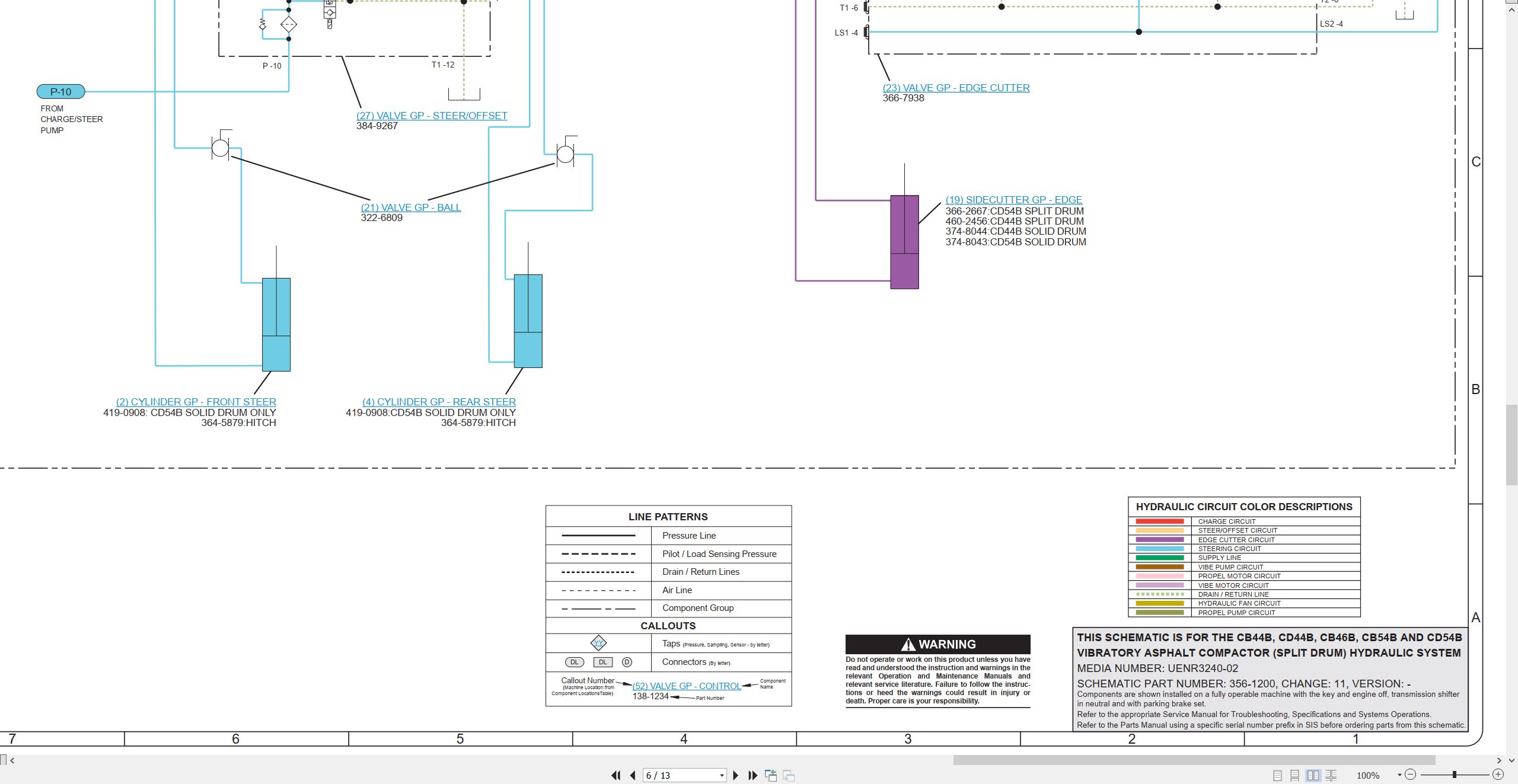Click the zoom slider handle
The width and height of the screenshot is (1518, 784).
(1454, 775)
